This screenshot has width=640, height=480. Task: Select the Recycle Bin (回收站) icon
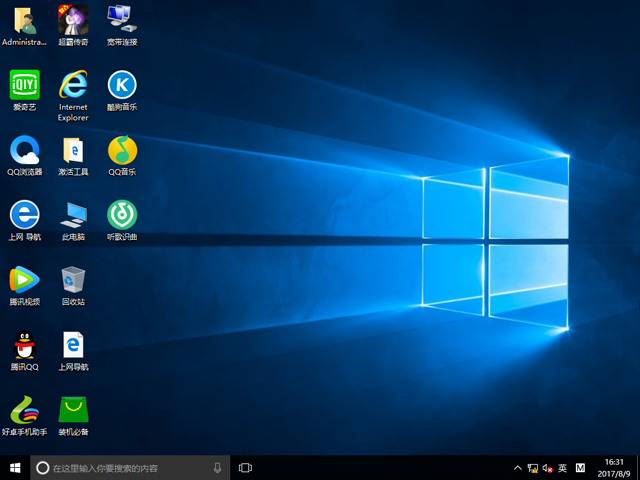pos(73,278)
